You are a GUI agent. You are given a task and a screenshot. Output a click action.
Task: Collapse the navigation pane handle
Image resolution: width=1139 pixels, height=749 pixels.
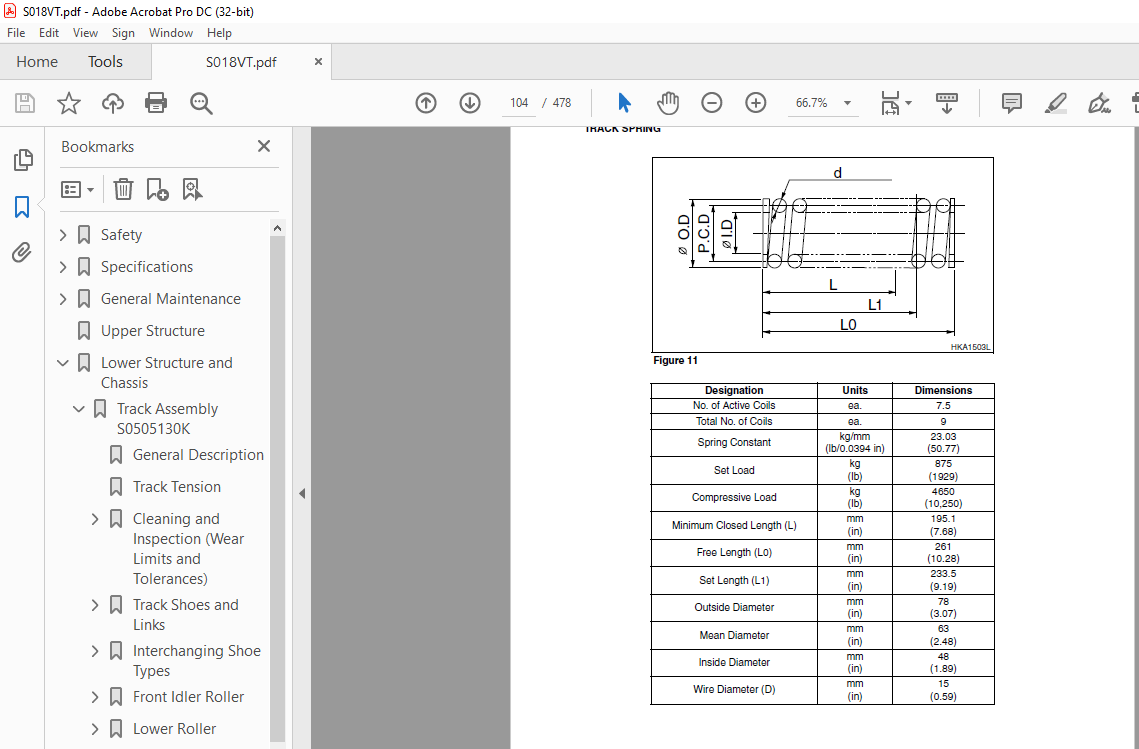[x=302, y=494]
